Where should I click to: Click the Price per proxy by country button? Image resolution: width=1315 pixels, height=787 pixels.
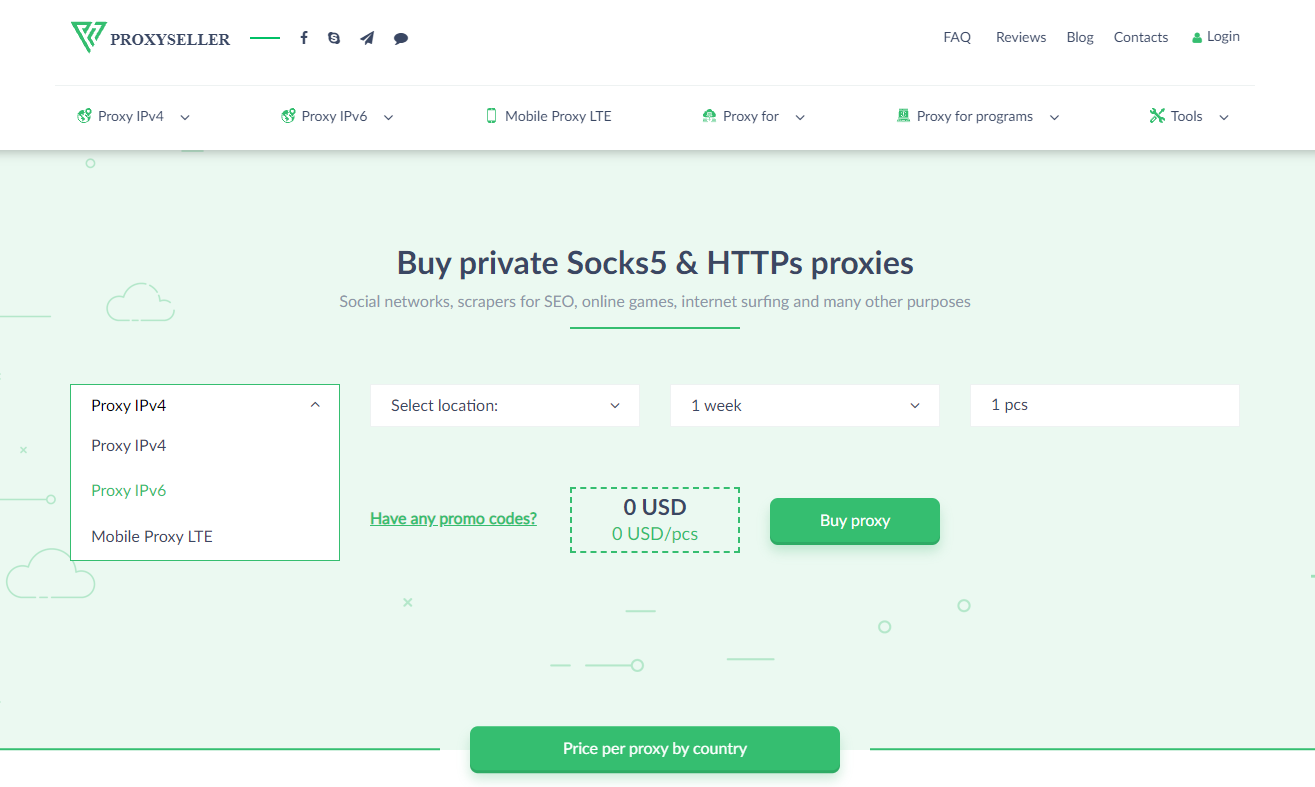[x=655, y=749]
